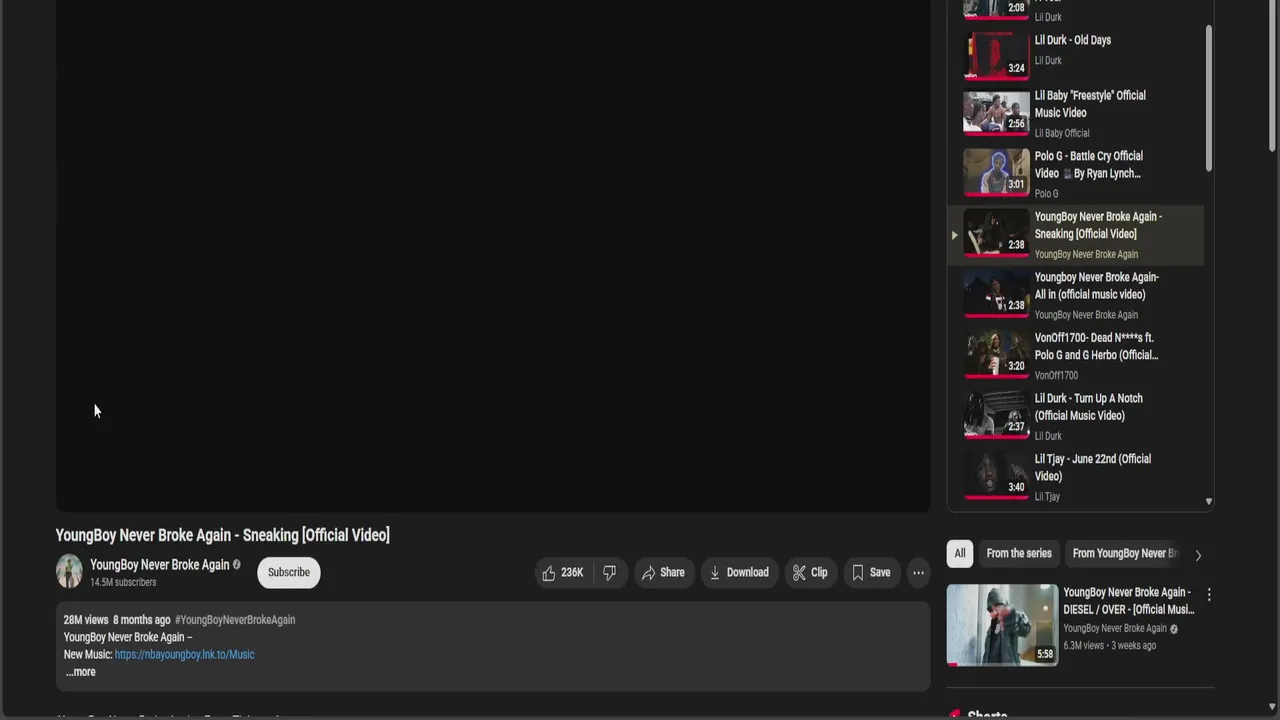Open VonOff1700 channel label in playlist

tap(1056, 376)
